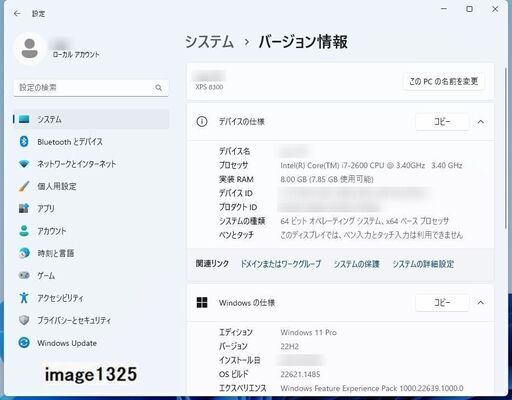Select システム in the sidebar
512x400 pixels.
point(91,119)
